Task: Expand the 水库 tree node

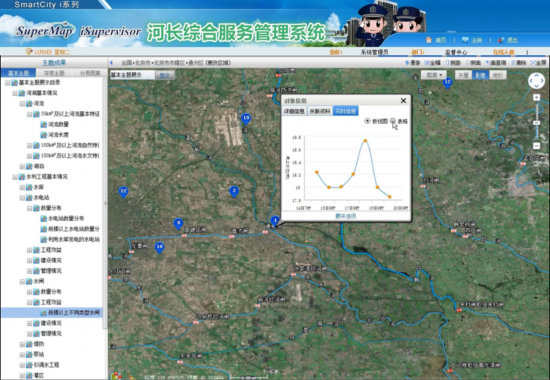Action: [x=22, y=187]
